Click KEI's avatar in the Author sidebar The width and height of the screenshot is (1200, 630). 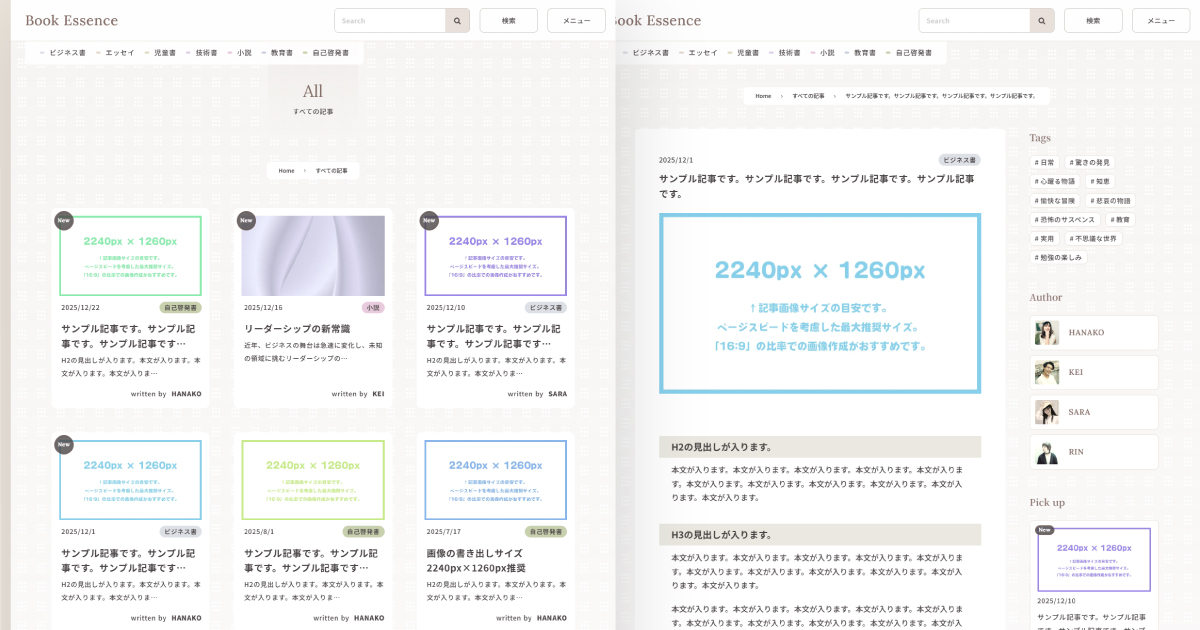[1046, 372]
